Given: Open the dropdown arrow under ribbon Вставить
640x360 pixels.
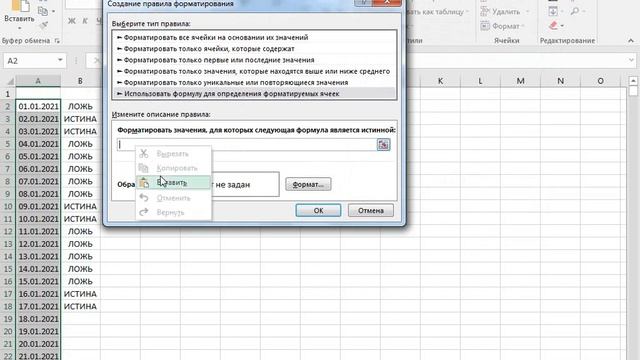Looking at the screenshot, I should [x=19, y=29].
